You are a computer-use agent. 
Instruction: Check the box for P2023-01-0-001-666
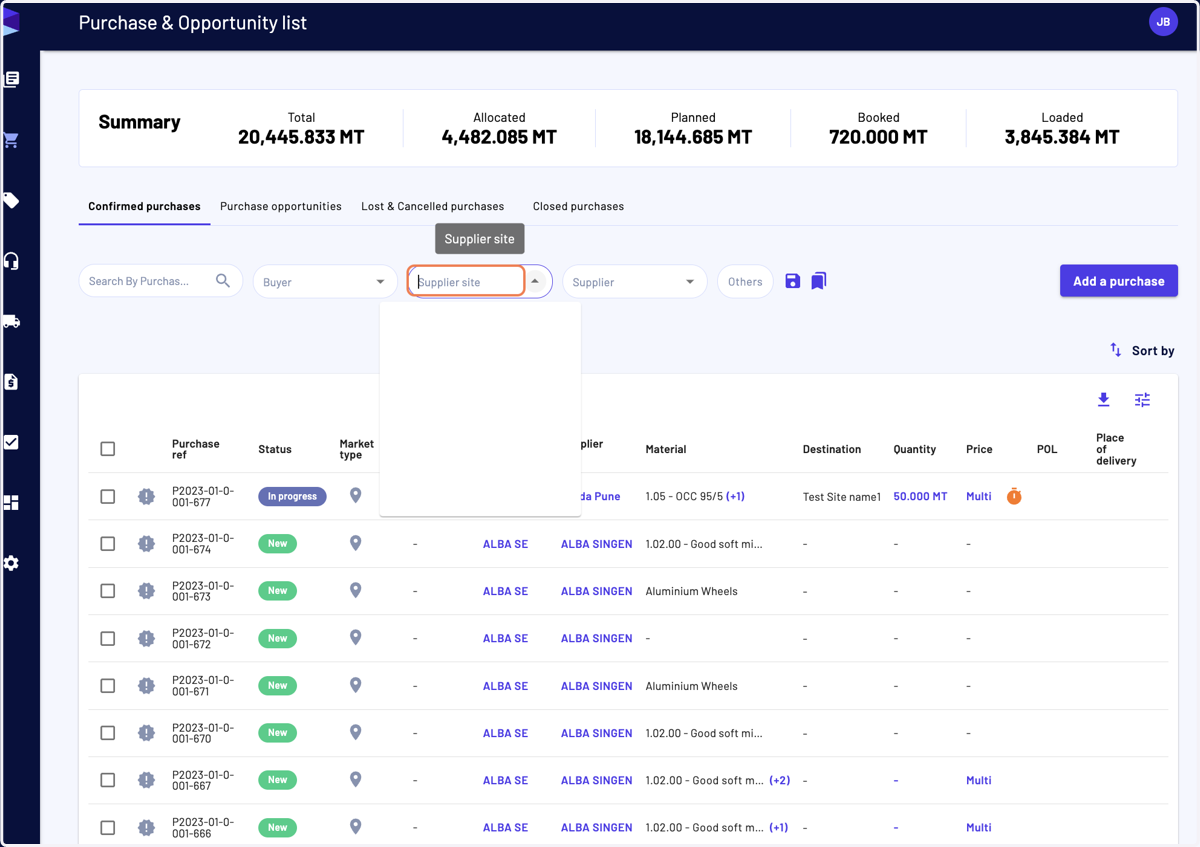coord(108,828)
